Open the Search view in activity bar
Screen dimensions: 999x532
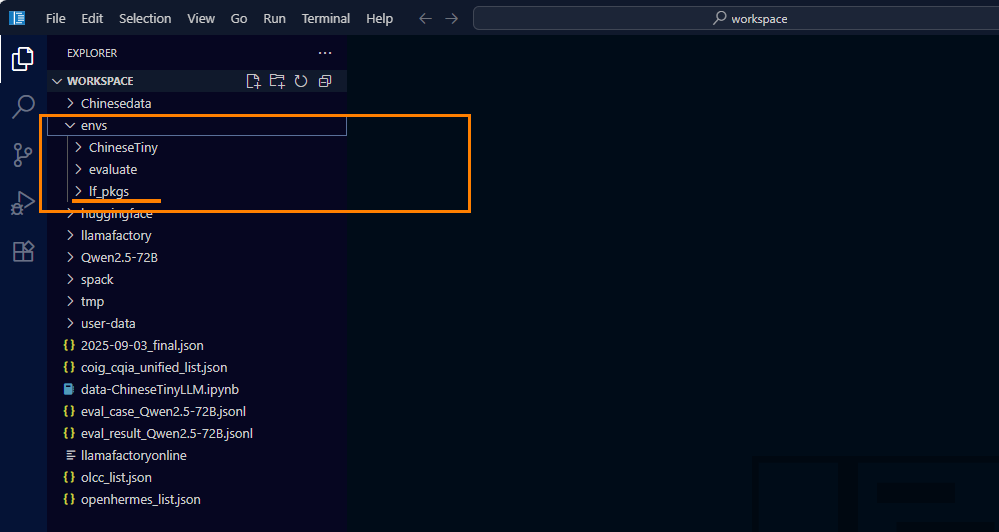coord(23,107)
